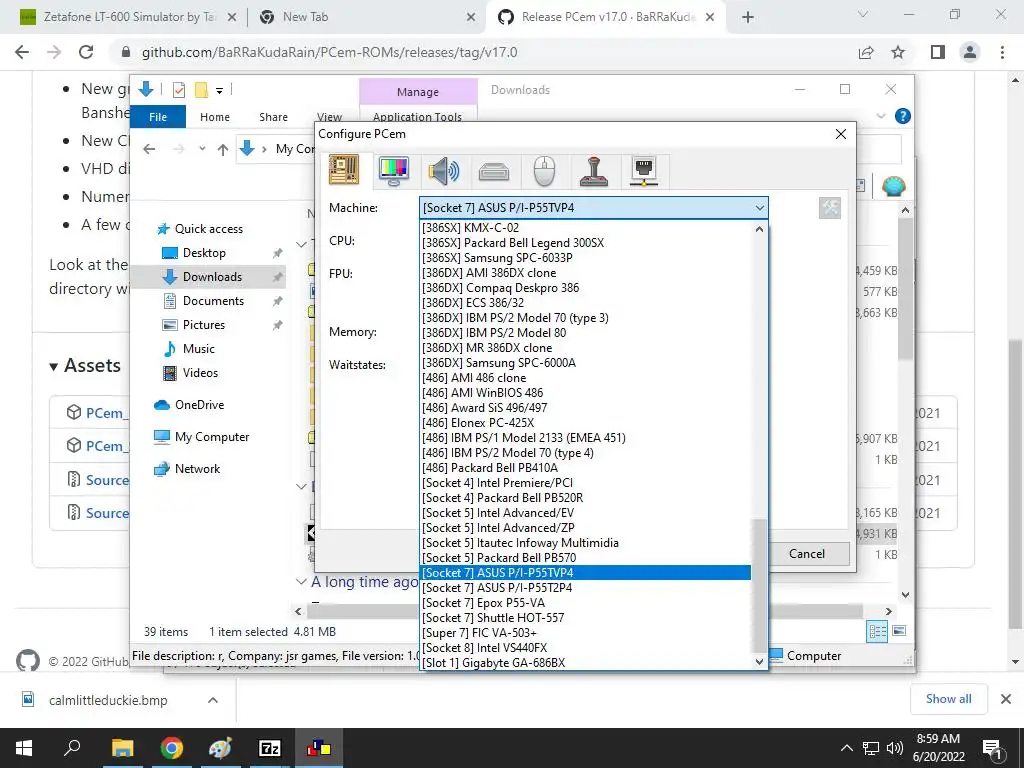Close the Chrome downloads bar

click(x=1006, y=699)
